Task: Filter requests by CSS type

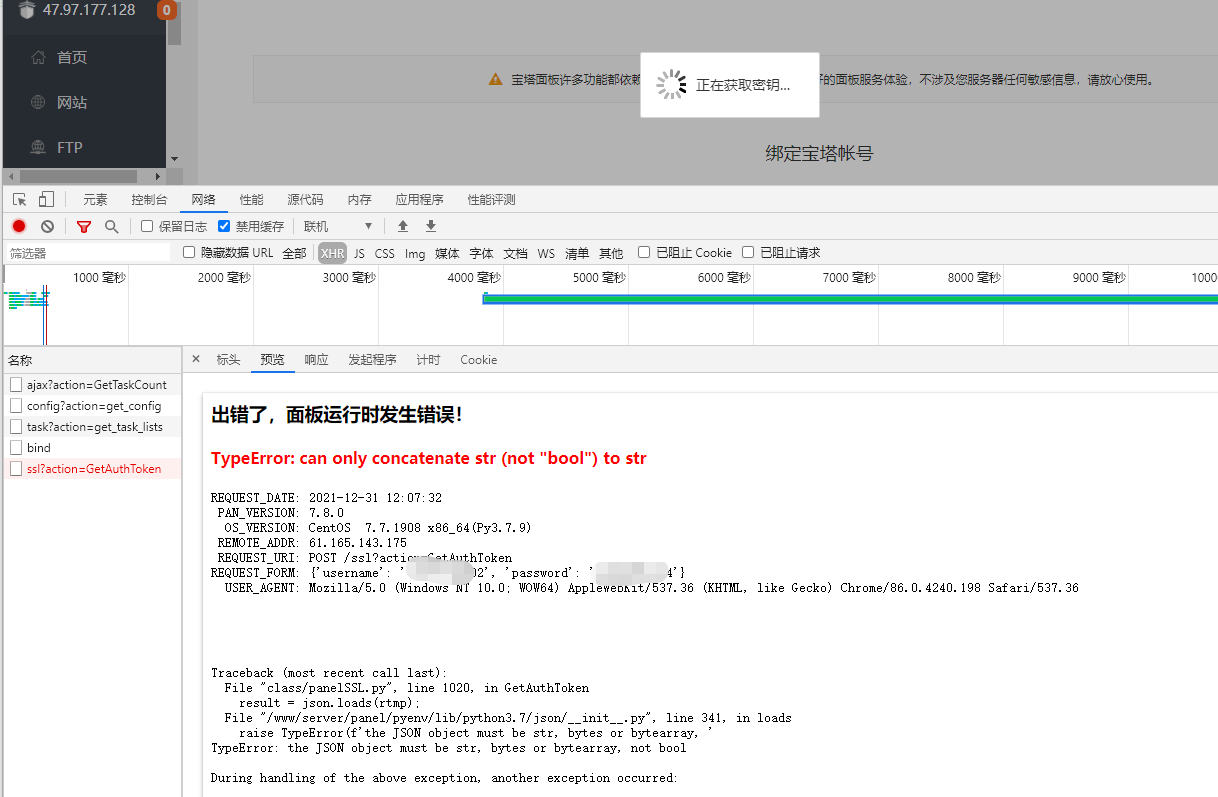Action: click(x=385, y=253)
